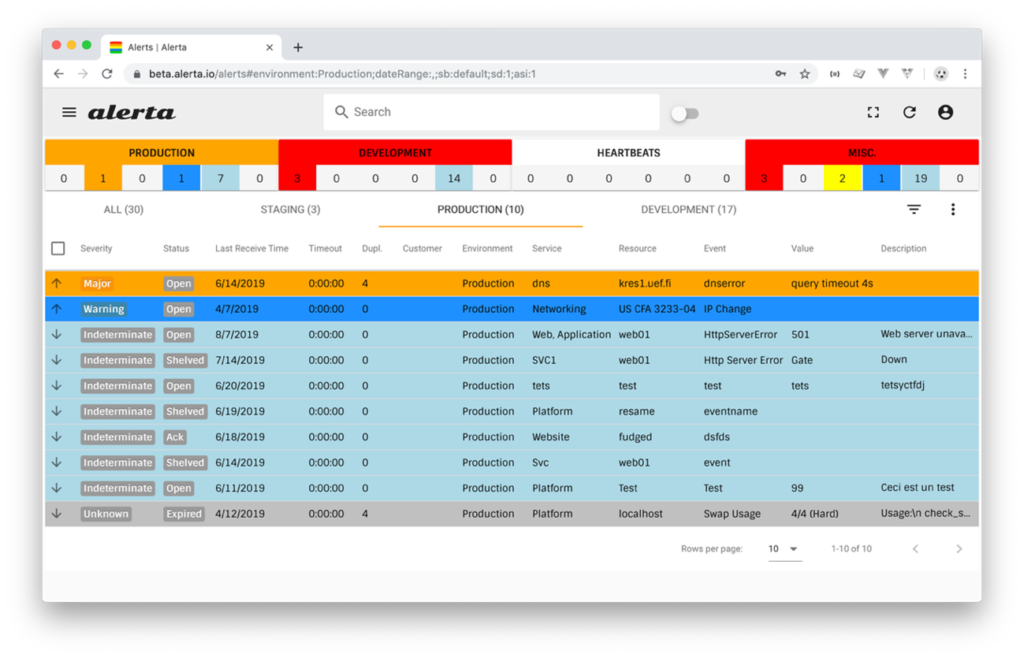Check the select-all alerts checkbox
The height and width of the screenshot is (658, 1024).
(58, 248)
